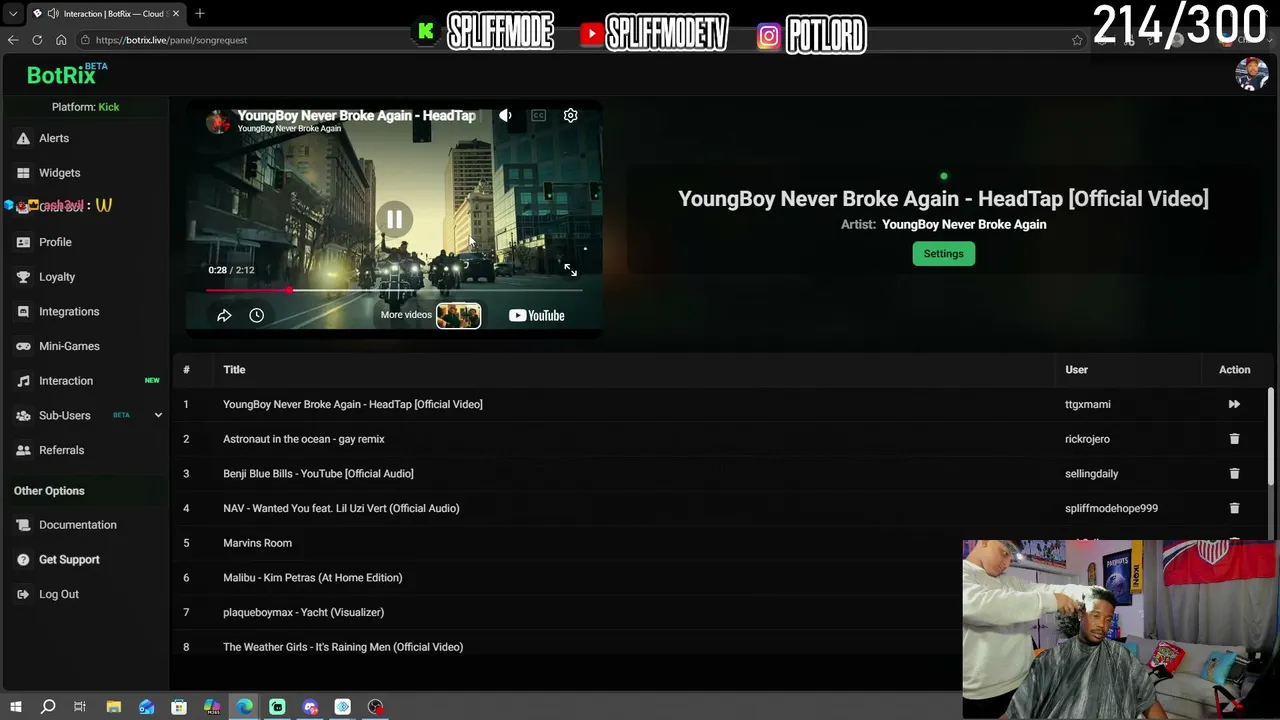Click the channel avatar in the video header
This screenshot has height=720, width=1280.
click(218, 121)
